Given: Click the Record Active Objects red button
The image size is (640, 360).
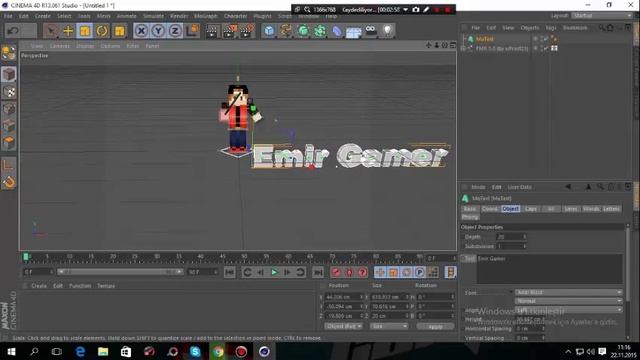Looking at the screenshot, I should [336, 272].
